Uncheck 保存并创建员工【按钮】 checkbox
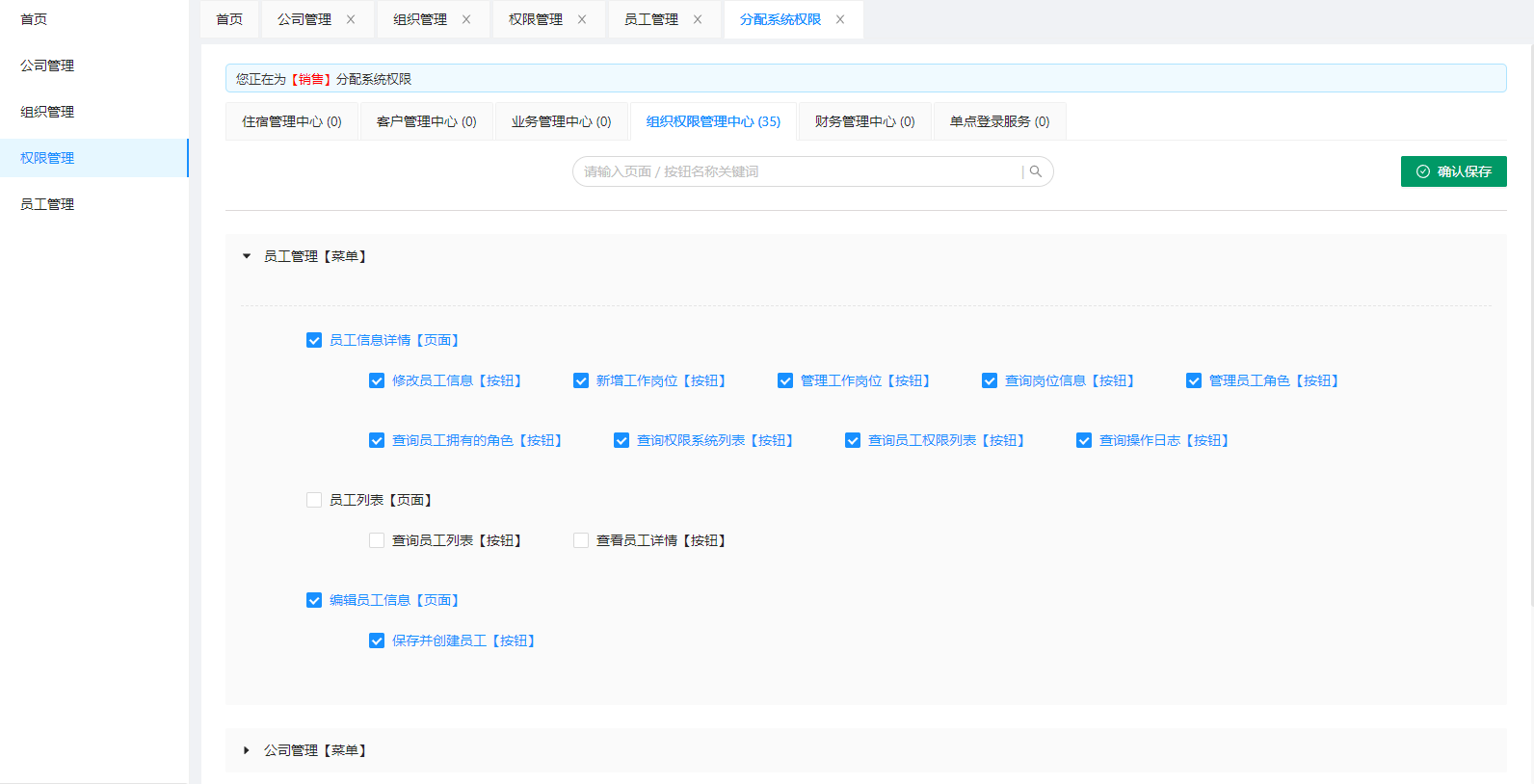The width and height of the screenshot is (1534, 784). click(x=377, y=640)
